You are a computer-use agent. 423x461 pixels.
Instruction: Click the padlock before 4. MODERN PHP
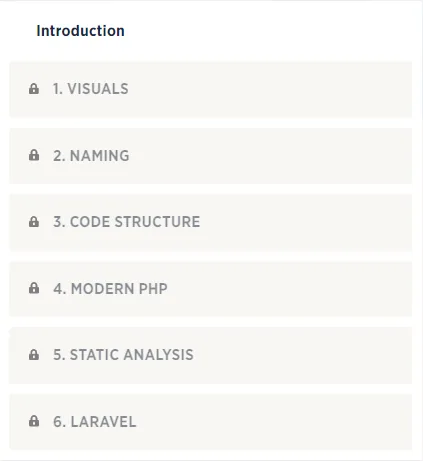click(x=34, y=288)
